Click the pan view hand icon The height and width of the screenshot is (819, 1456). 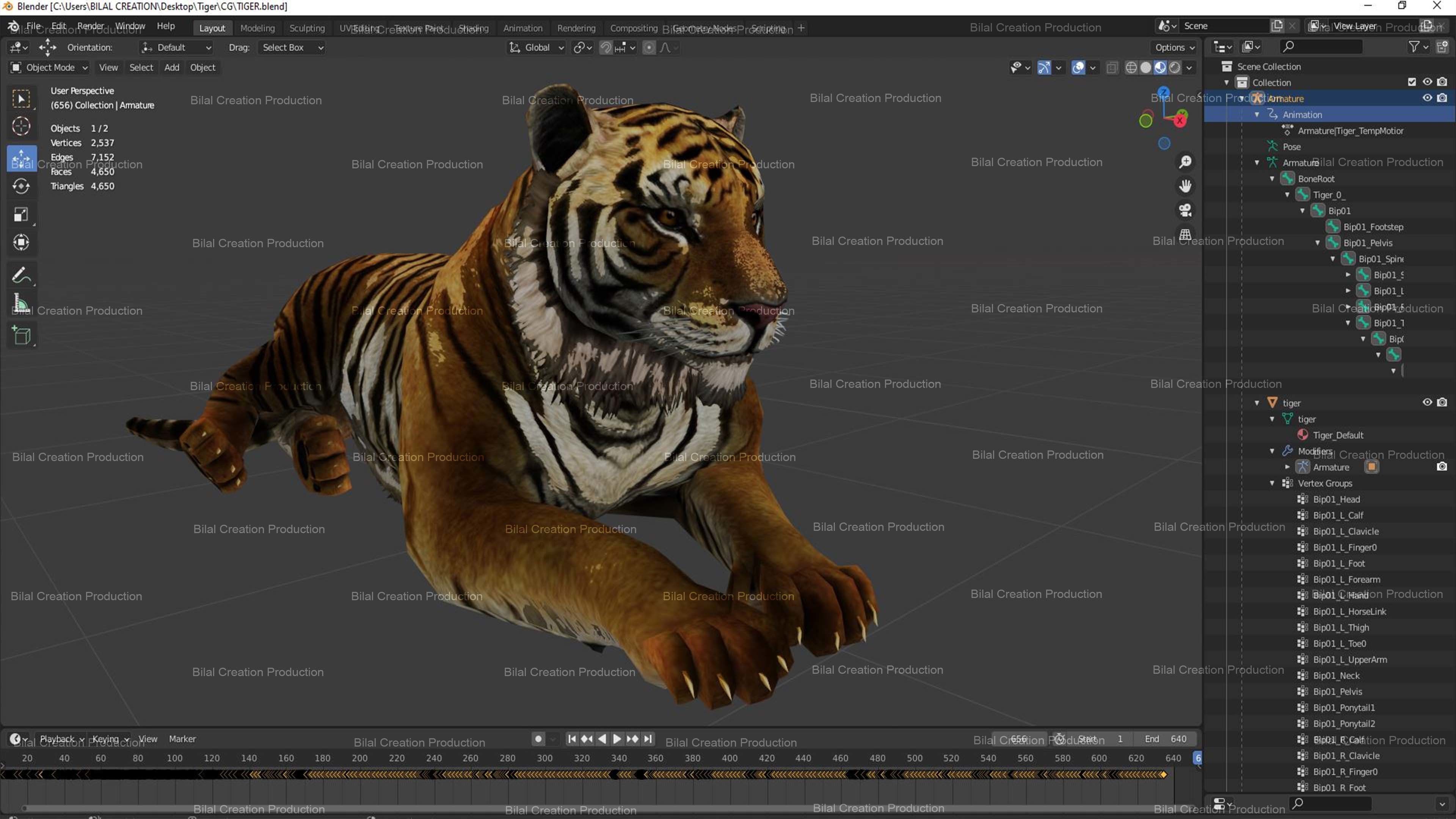click(x=1185, y=186)
